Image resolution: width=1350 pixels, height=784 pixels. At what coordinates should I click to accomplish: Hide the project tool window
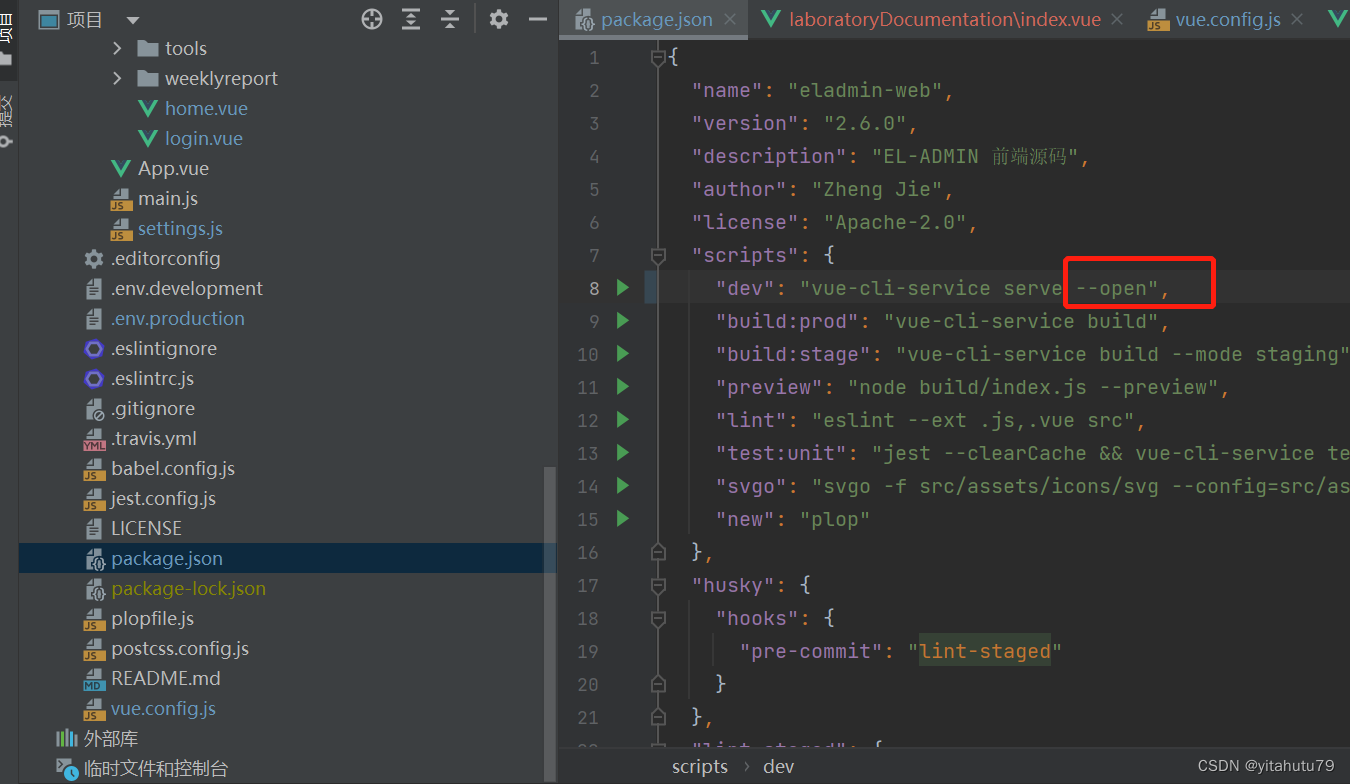538,19
